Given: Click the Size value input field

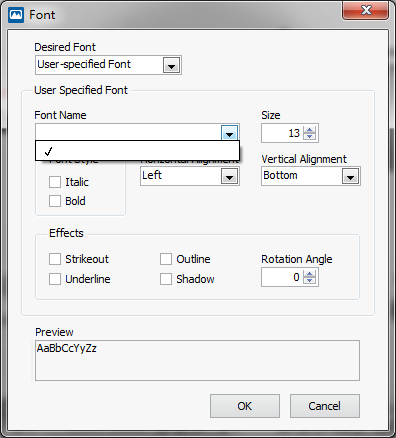Looking at the screenshot, I should click(x=283, y=133).
